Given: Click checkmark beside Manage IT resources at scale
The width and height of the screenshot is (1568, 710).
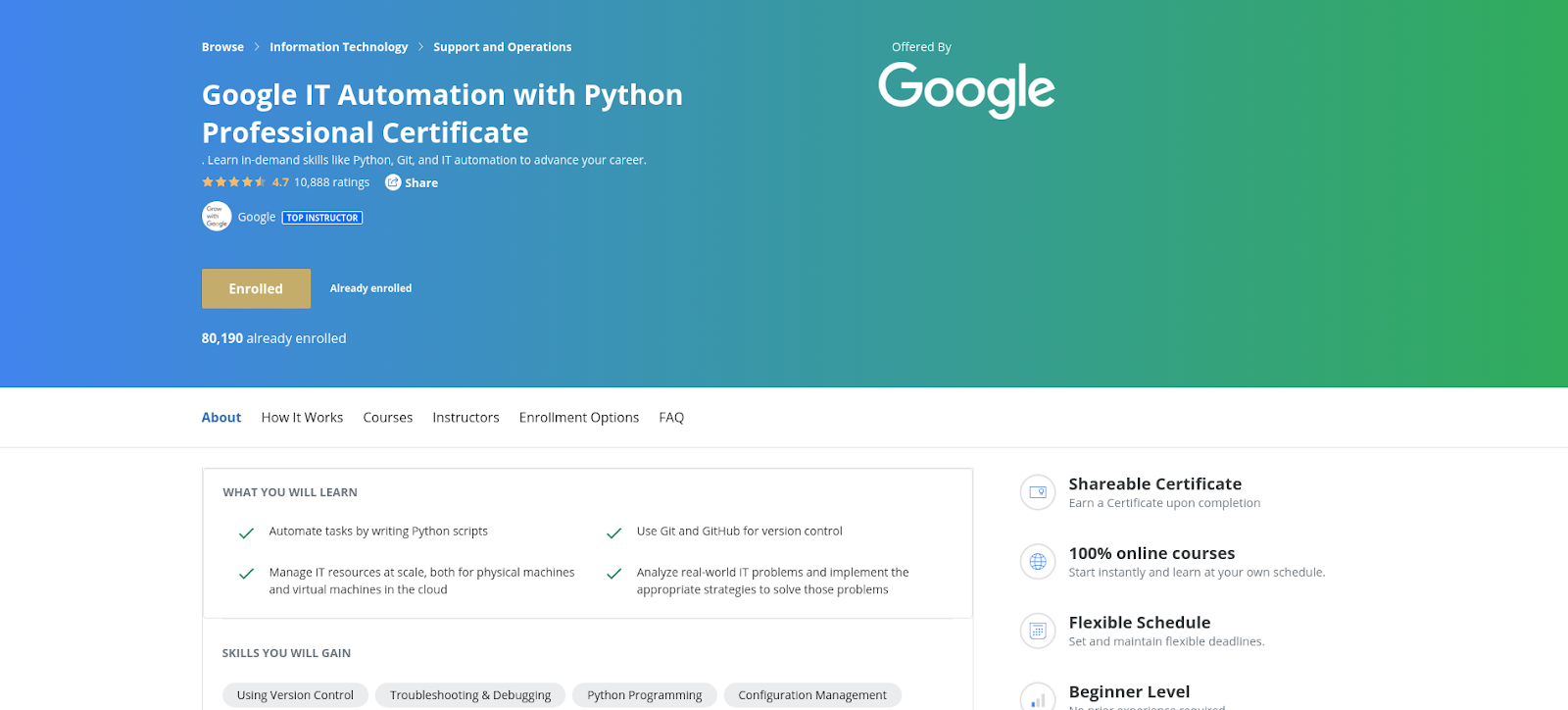Looking at the screenshot, I should 246,574.
